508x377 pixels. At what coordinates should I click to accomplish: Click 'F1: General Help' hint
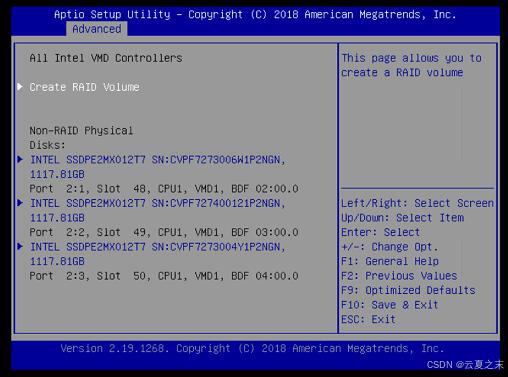(390, 261)
